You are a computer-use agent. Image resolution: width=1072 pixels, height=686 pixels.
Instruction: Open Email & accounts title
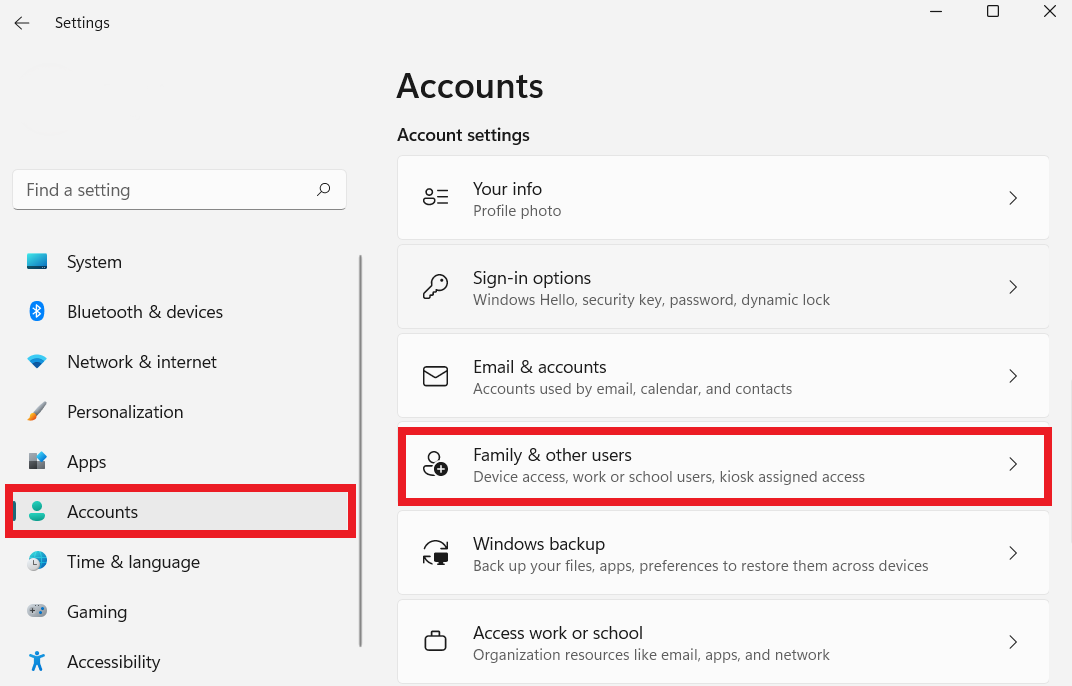click(x=539, y=367)
